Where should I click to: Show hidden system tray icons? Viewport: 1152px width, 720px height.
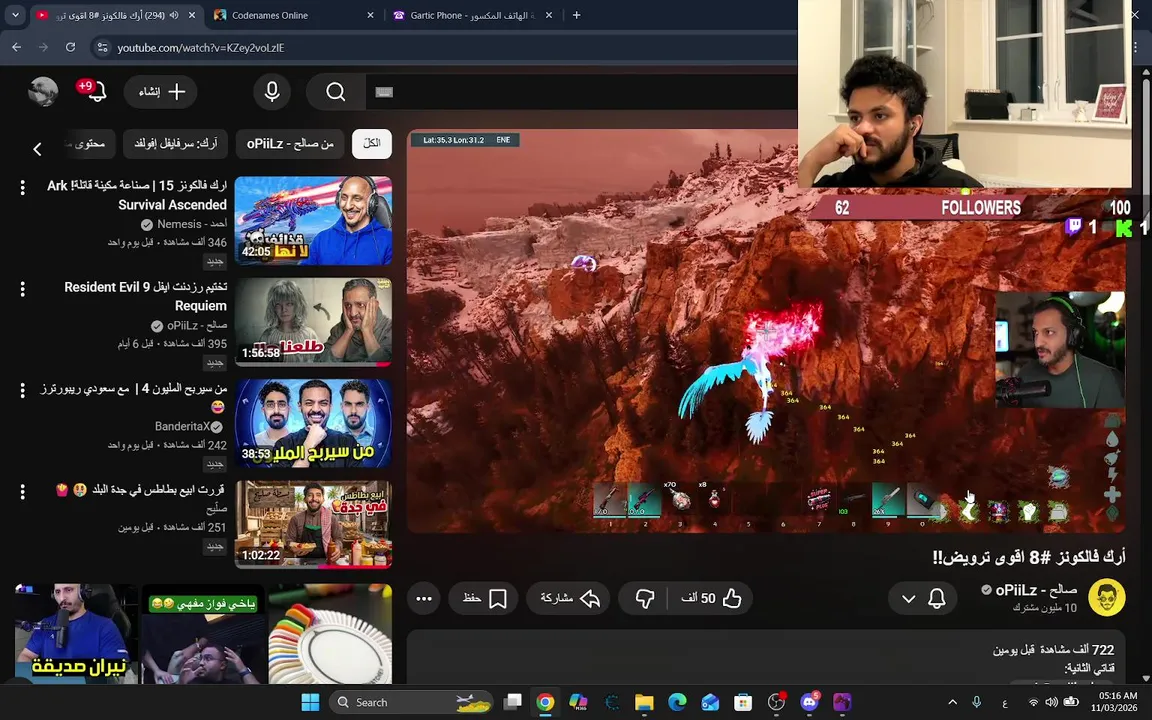(x=952, y=702)
